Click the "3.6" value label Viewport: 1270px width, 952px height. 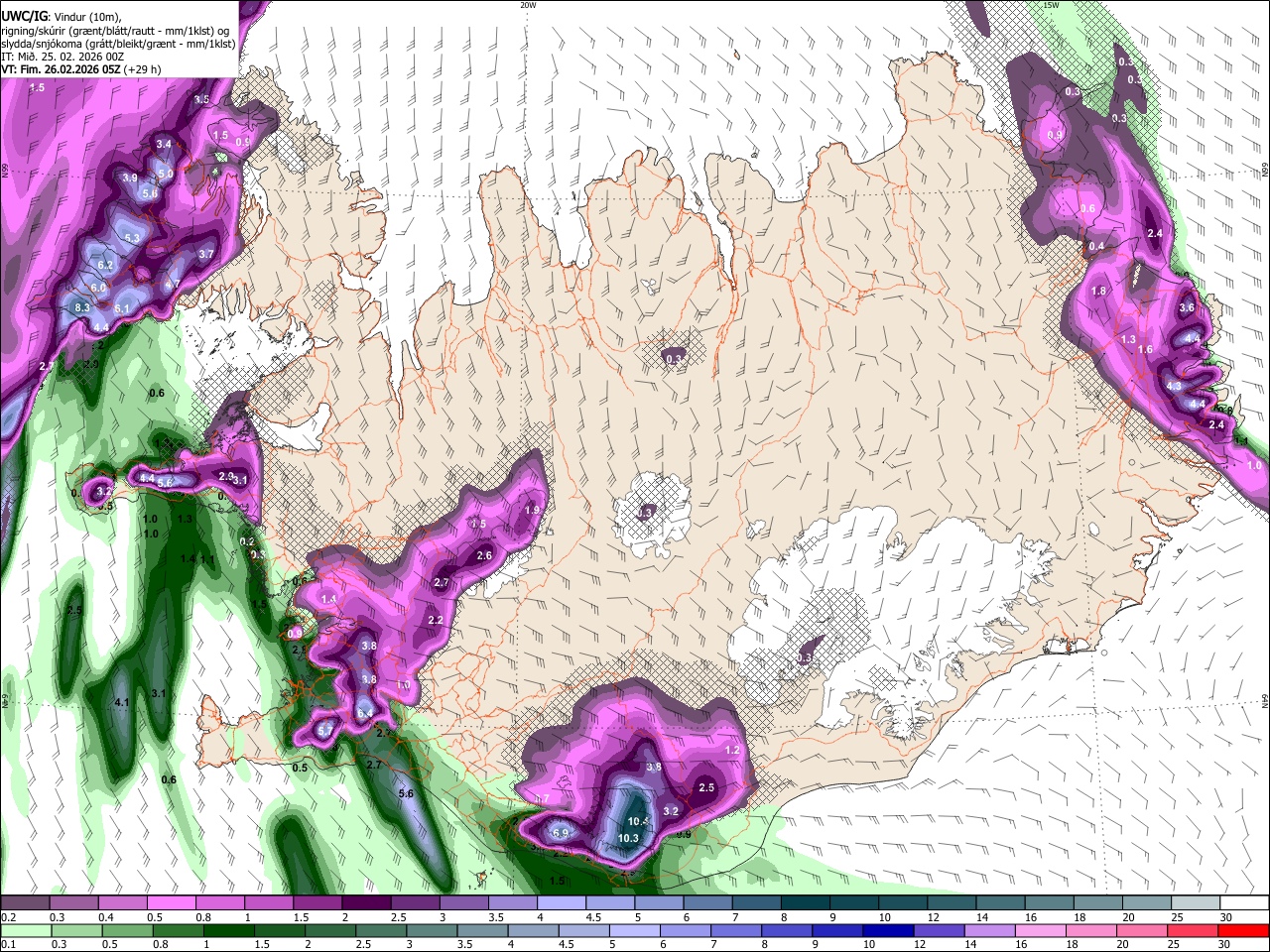1187,308
